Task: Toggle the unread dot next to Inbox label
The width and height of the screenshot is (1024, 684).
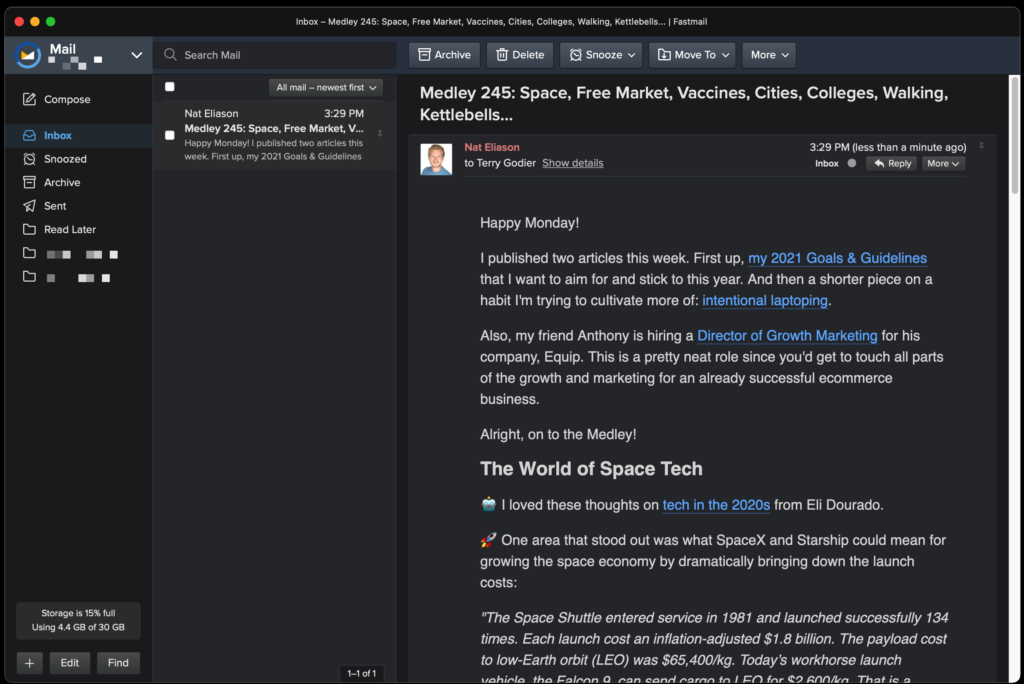Action: [x=852, y=163]
